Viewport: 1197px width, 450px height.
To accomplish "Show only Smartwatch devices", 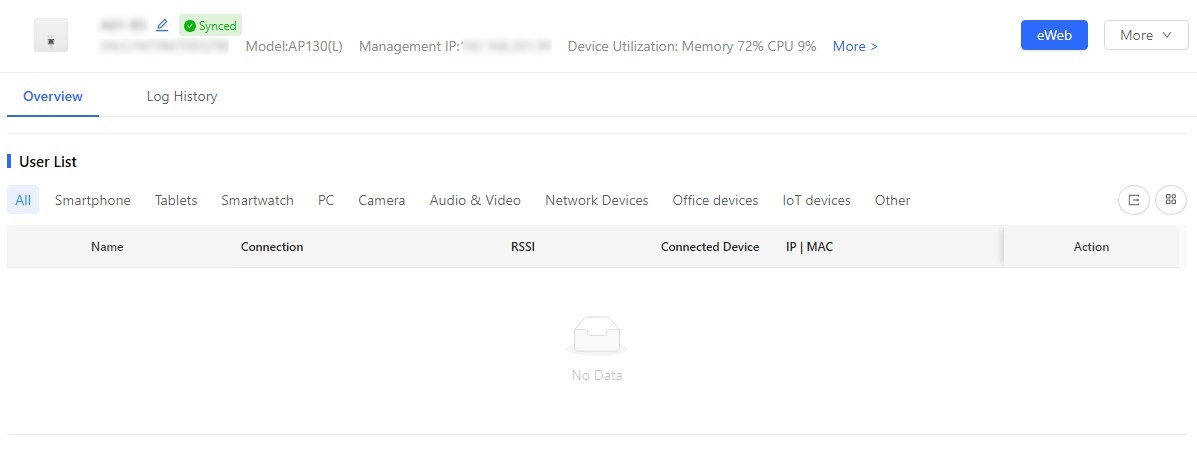I will (257, 200).
